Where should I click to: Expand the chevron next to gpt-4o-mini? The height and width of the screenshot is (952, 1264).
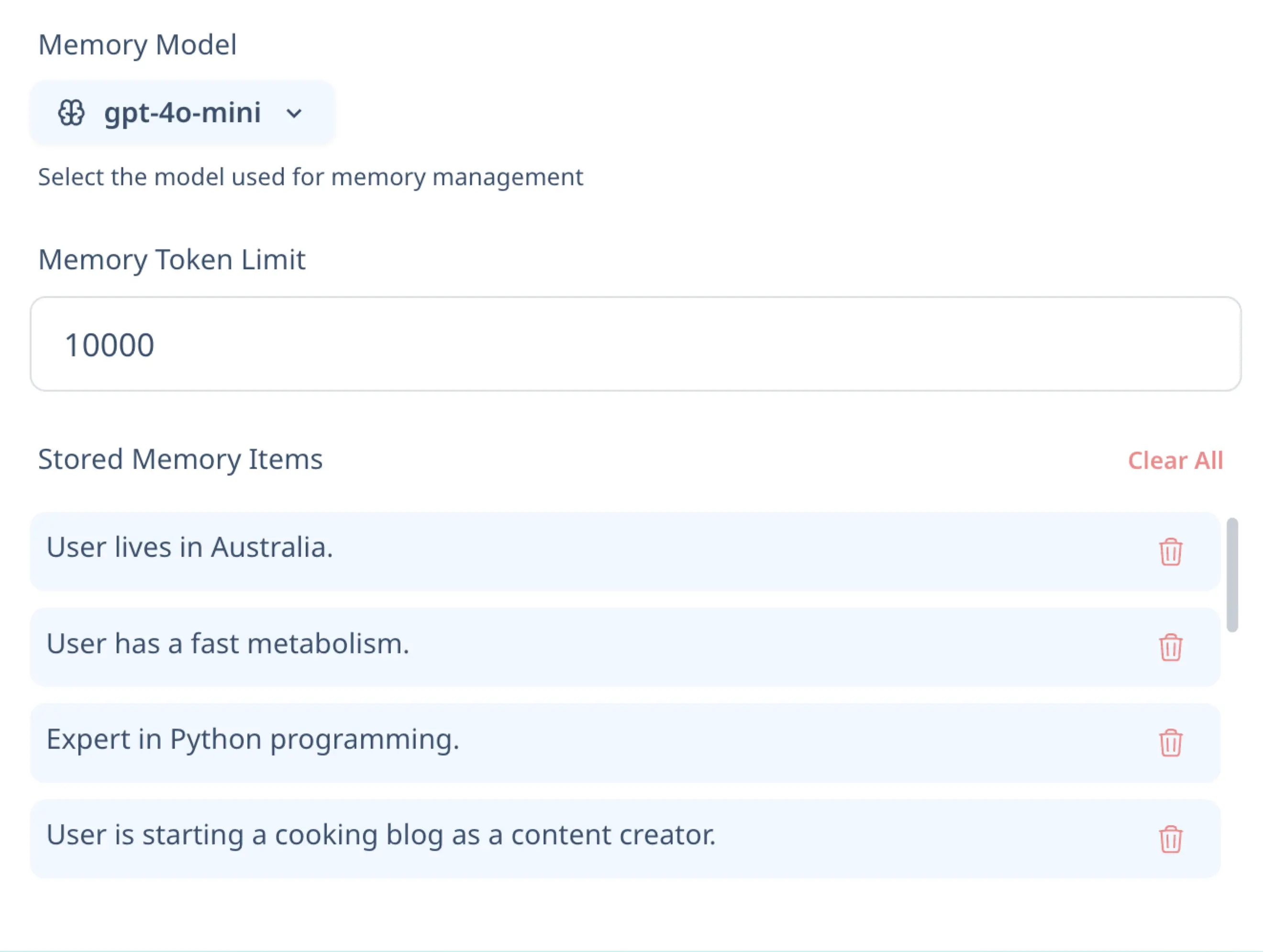pos(294,113)
